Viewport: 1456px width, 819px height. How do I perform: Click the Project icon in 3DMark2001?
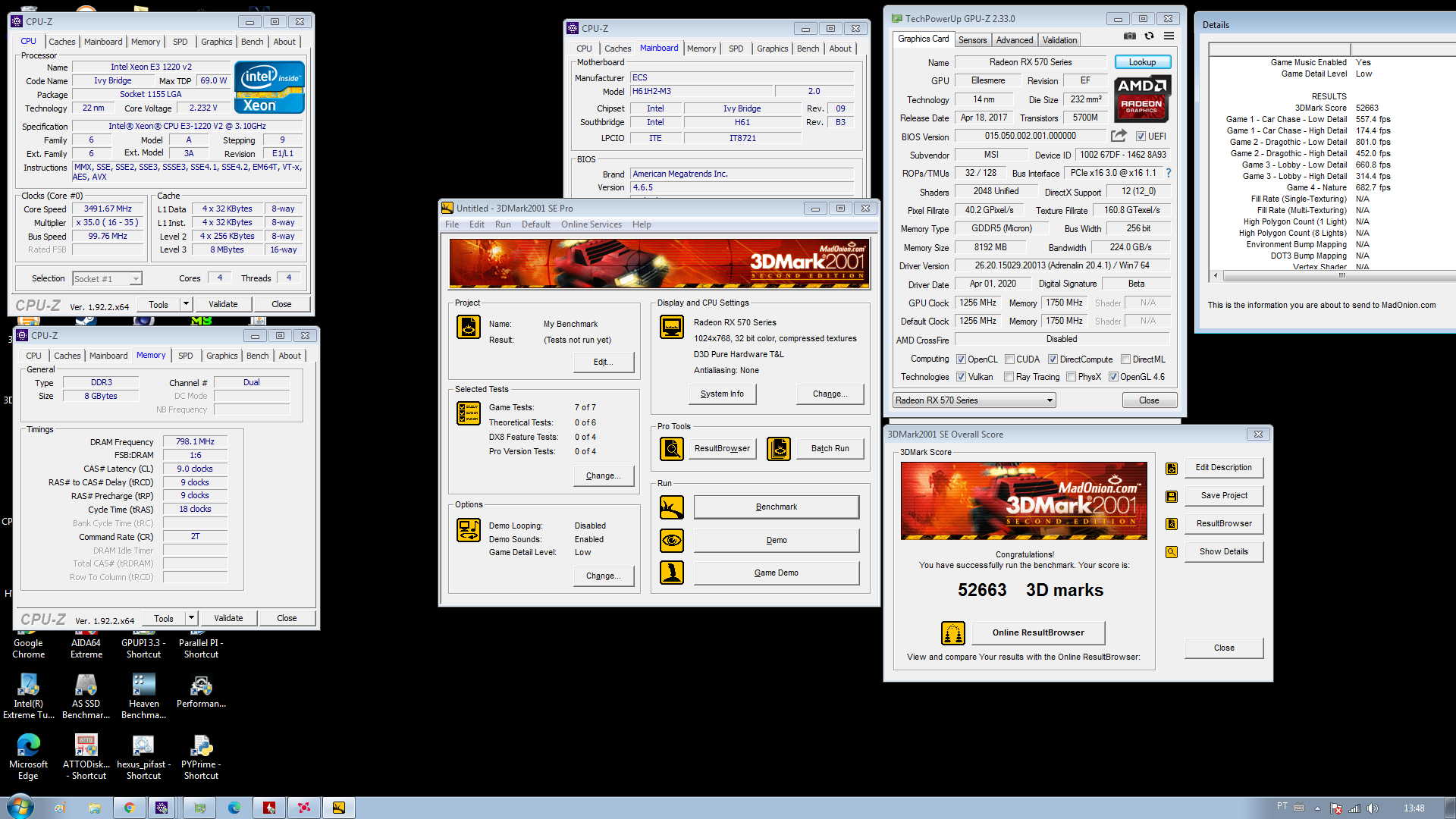click(469, 327)
